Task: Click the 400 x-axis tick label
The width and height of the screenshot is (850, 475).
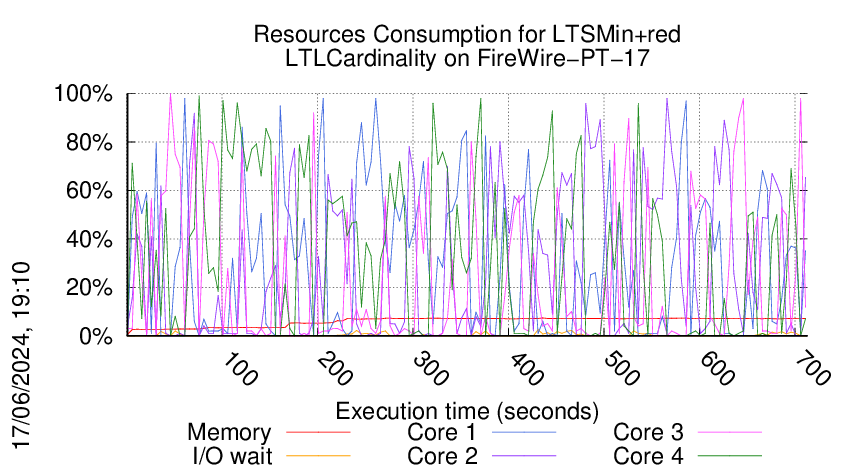Action: [x=526, y=369]
